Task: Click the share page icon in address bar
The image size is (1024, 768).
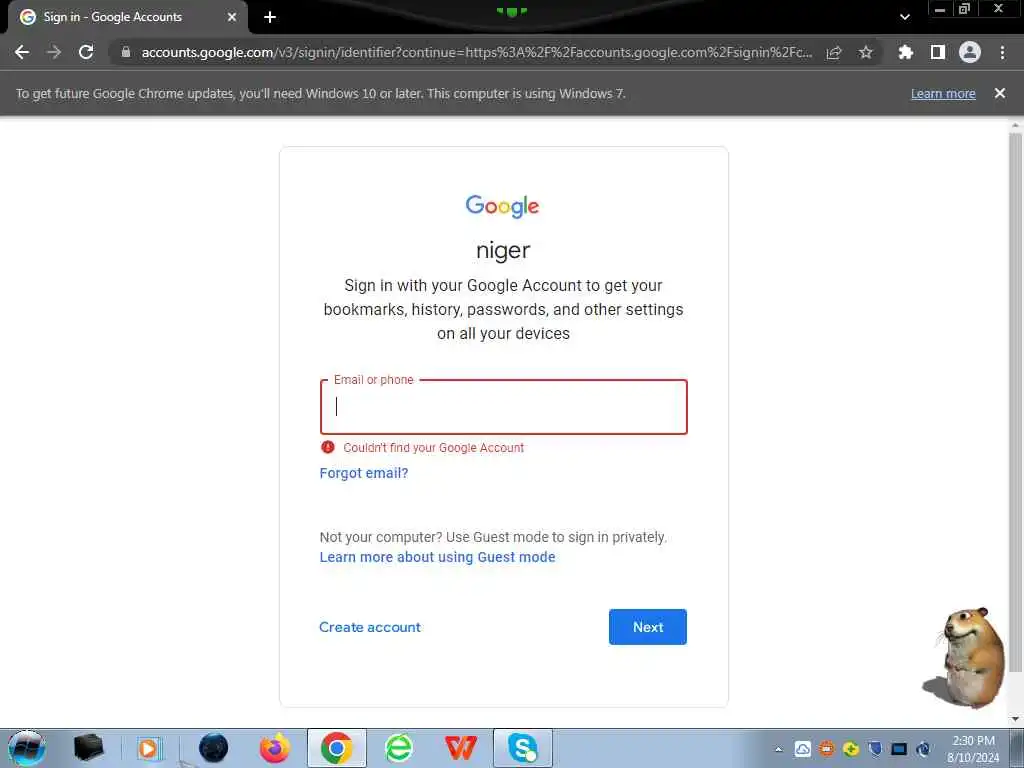Action: point(834,53)
